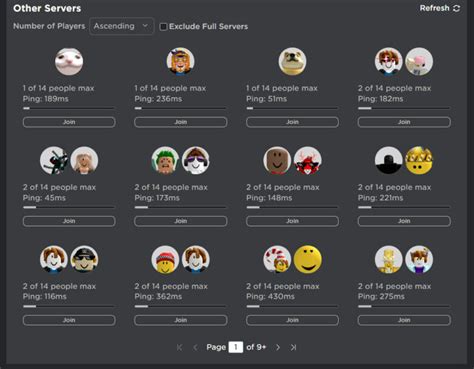Click the 'Ping: 51ms' text

pyautogui.click(x=266, y=99)
